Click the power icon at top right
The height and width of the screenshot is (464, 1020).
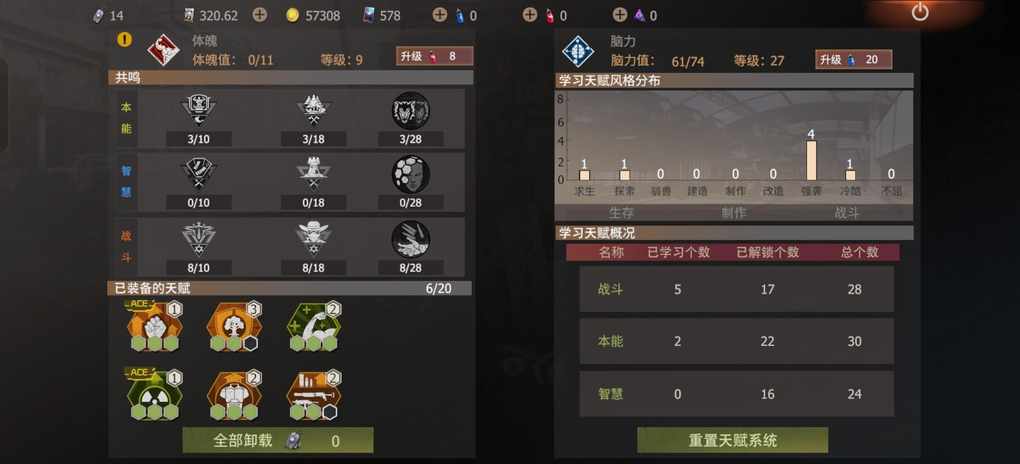[x=919, y=12]
